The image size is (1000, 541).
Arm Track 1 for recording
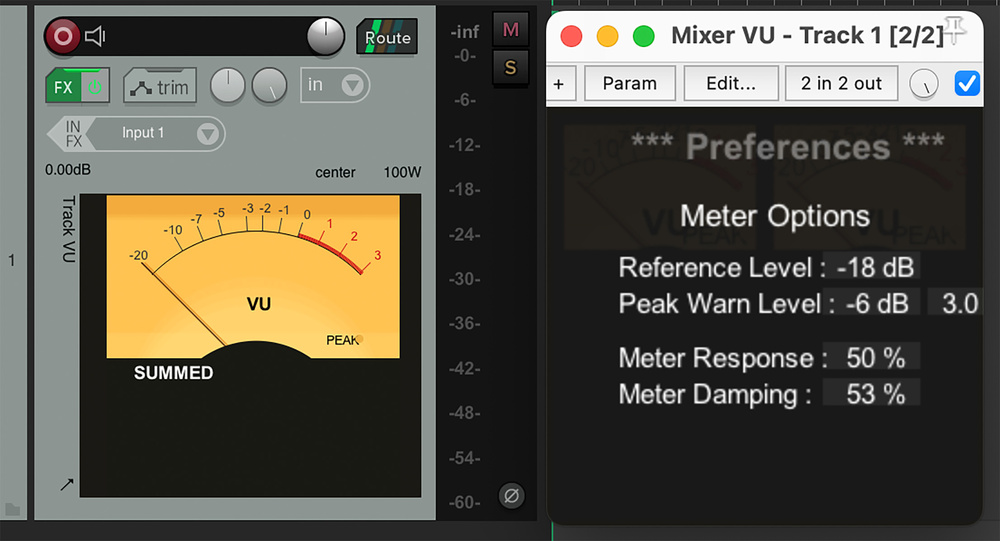(x=63, y=37)
